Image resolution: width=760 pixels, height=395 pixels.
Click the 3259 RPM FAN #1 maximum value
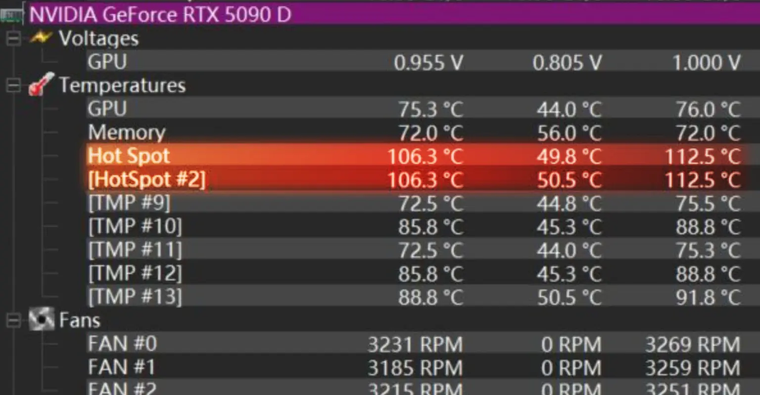pos(693,368)
